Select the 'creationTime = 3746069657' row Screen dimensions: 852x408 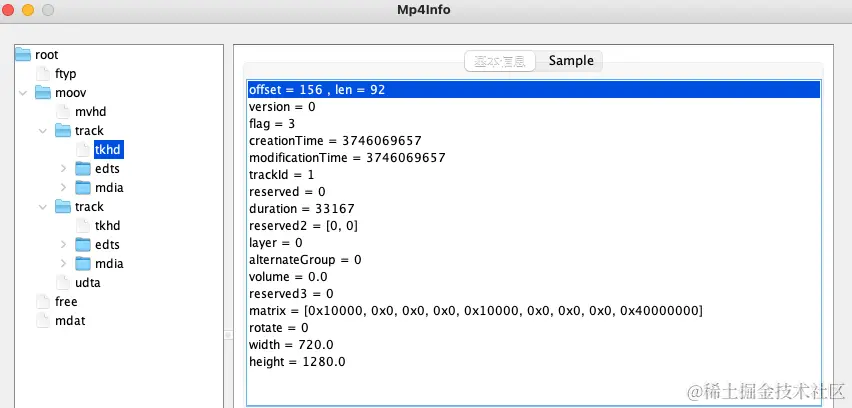[534, 141]
